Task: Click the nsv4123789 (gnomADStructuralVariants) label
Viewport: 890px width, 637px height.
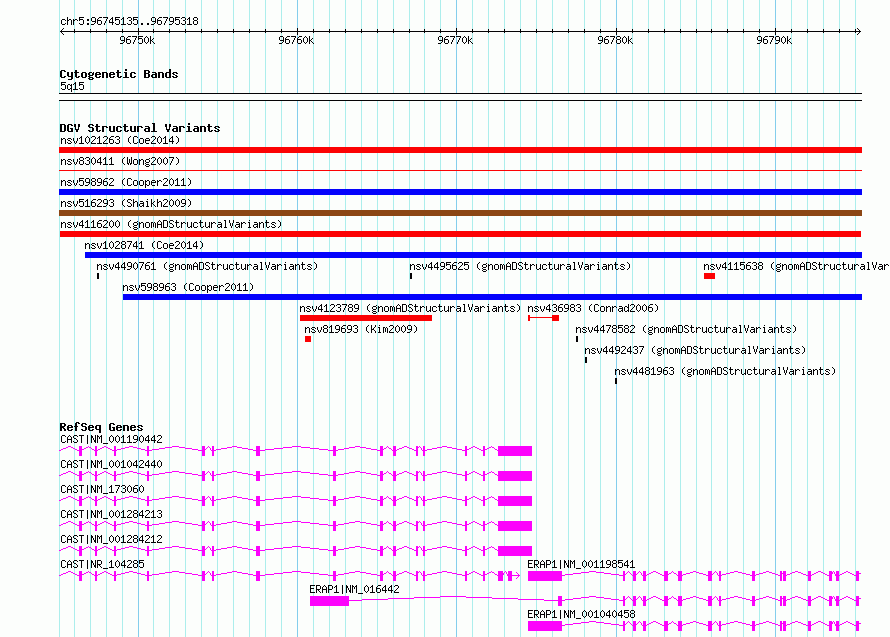Action: click(410, 308)
